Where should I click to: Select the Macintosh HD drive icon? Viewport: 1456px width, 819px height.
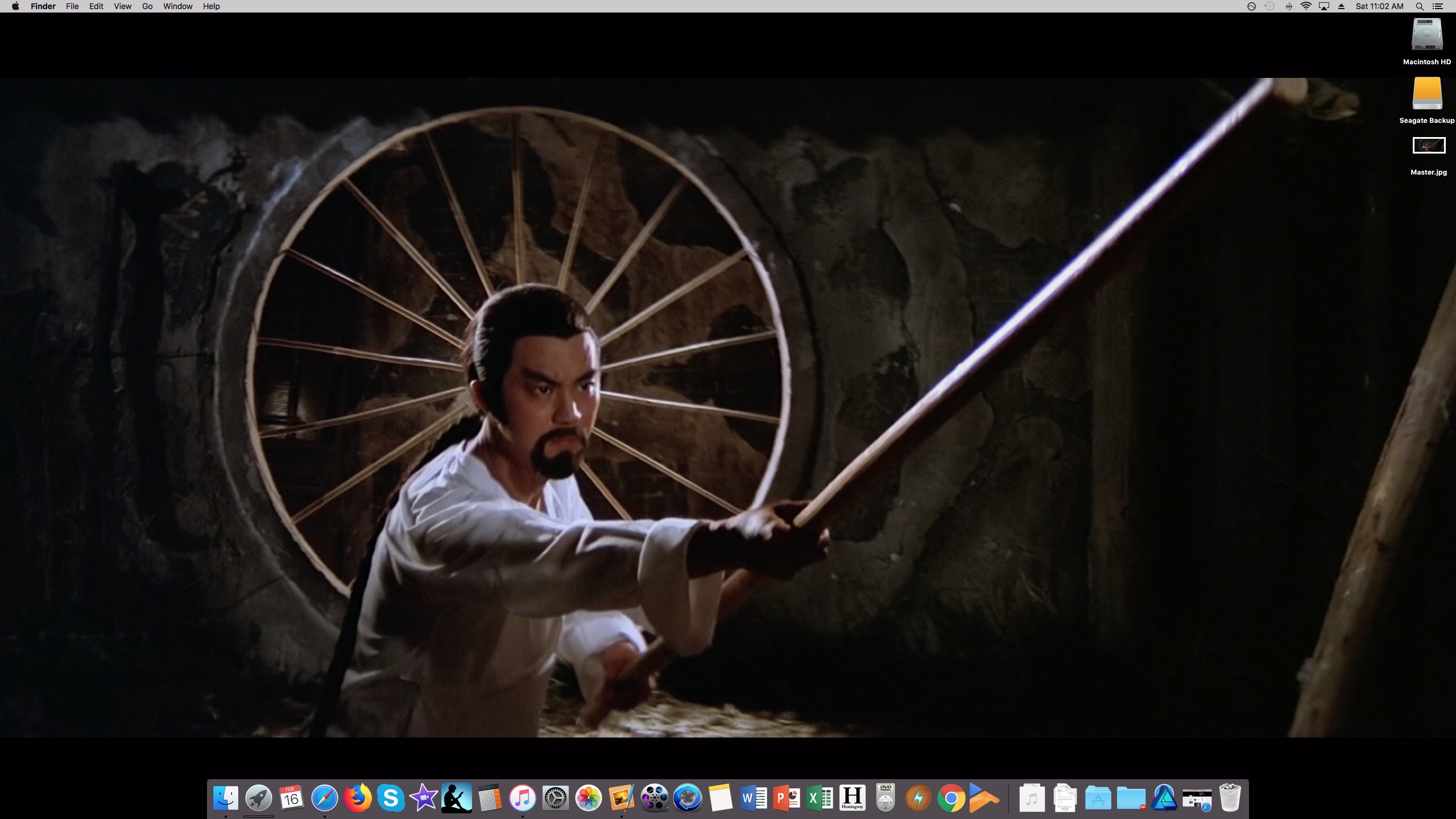[x=1427, y=35]
